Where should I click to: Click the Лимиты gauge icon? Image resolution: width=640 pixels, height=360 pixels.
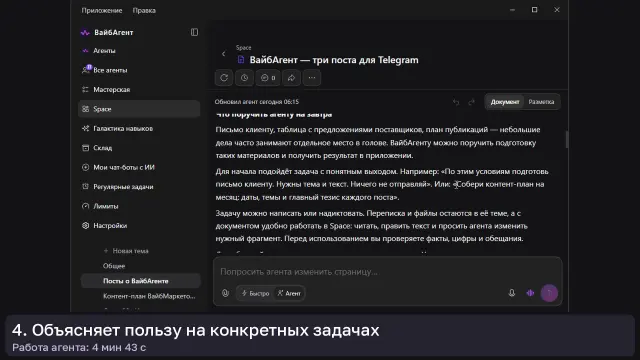tap(85, 206)
